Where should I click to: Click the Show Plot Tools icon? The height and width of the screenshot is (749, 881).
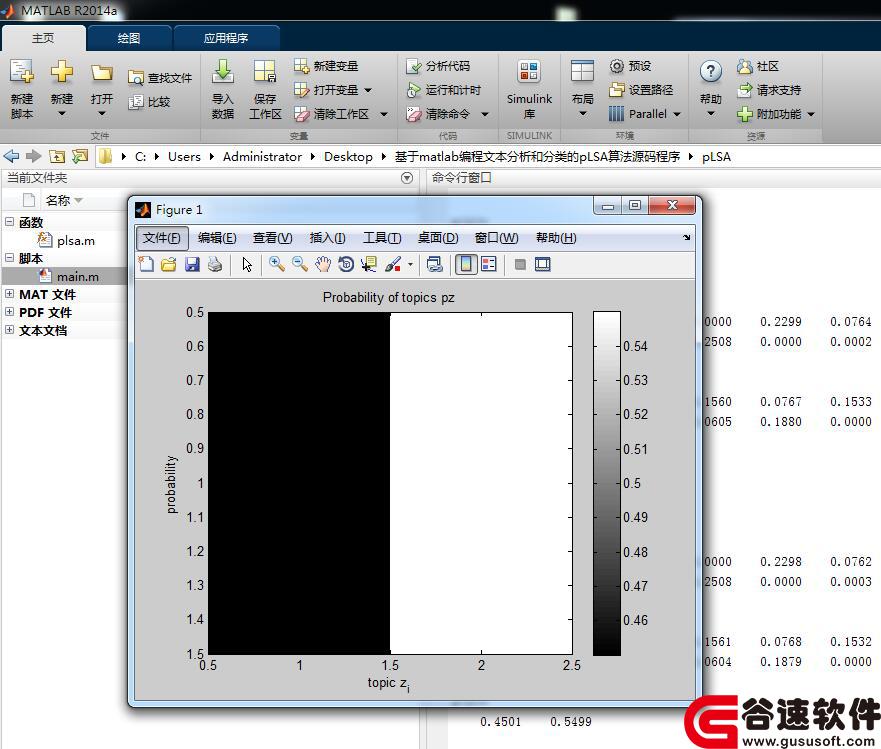[543, 264]
